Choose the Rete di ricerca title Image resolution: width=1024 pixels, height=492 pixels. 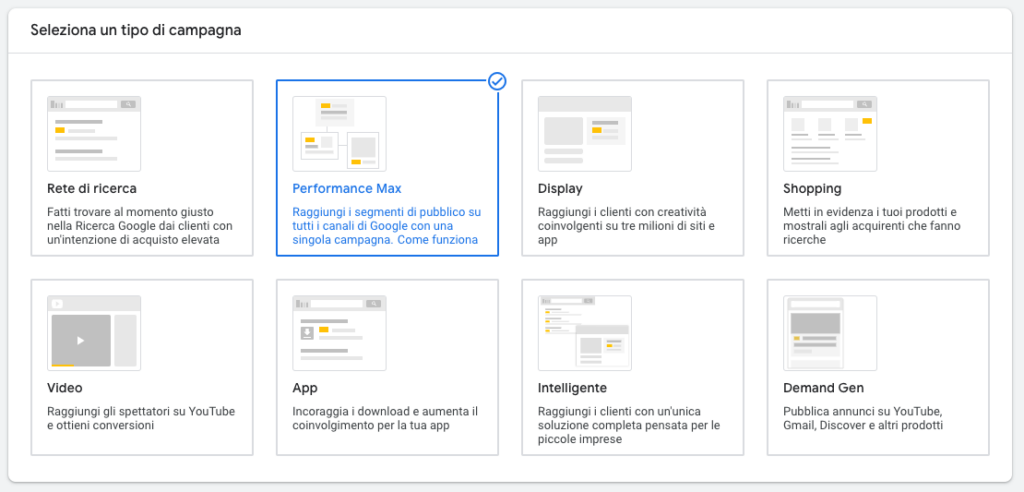(x=92, y=189)
